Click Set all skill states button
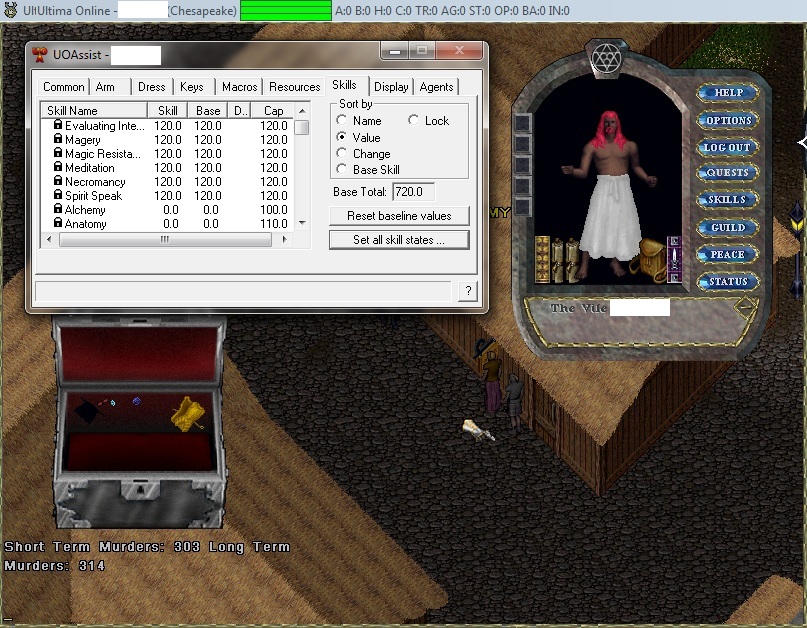Viewport: 807px width, 628px height. [x=399, y=239]
